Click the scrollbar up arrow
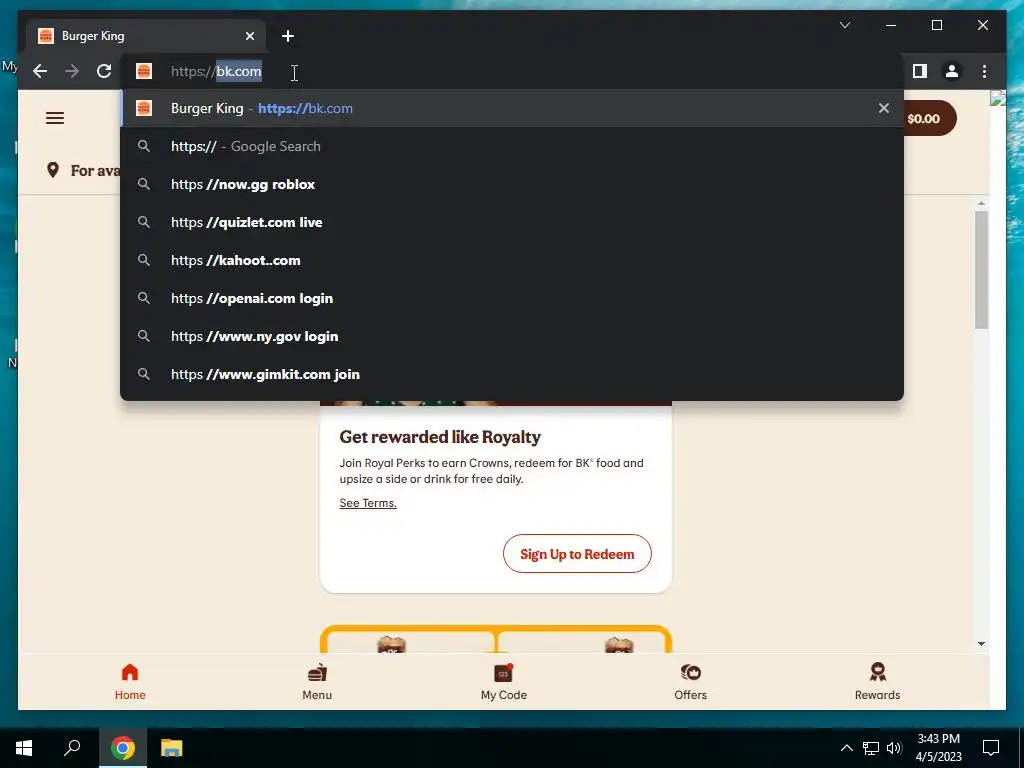The height and width of the screenshot is (768, 1024). 981,204
